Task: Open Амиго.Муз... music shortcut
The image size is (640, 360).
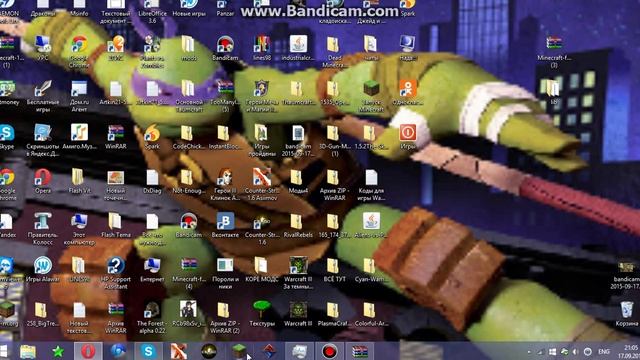Action: point(79,137)
